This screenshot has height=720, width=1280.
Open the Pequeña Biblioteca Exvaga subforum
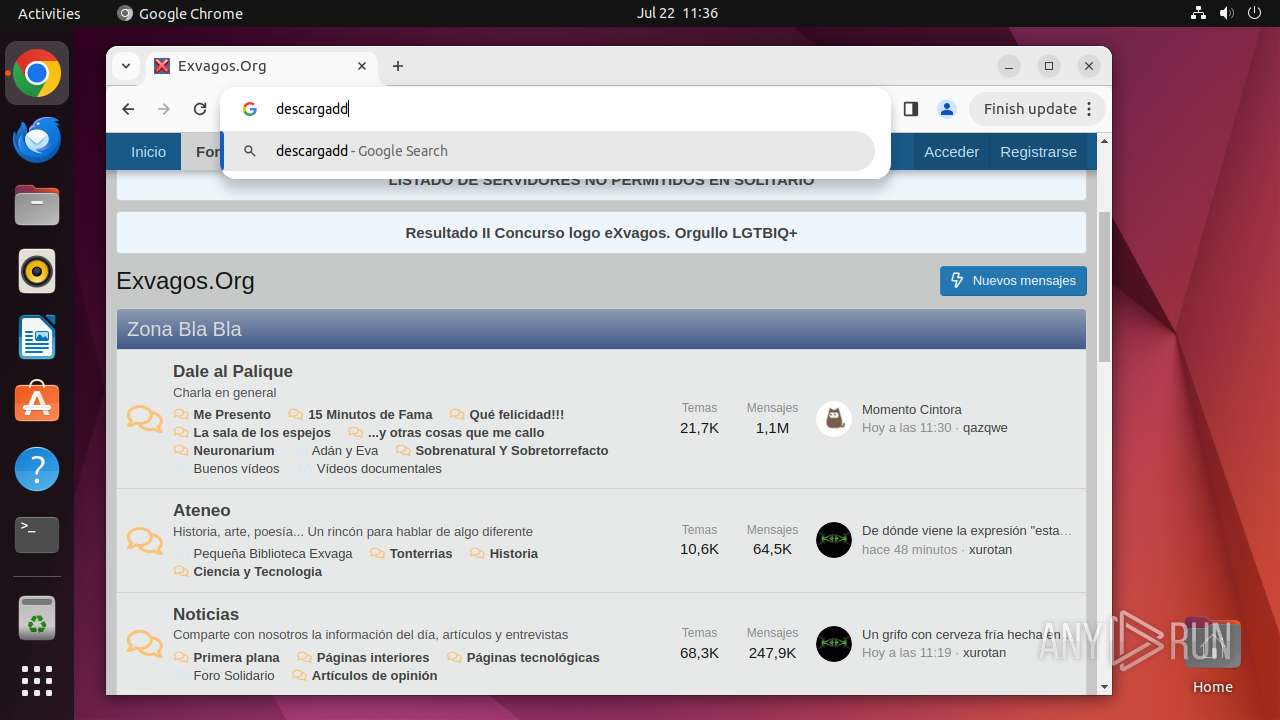tap(273, 553)
